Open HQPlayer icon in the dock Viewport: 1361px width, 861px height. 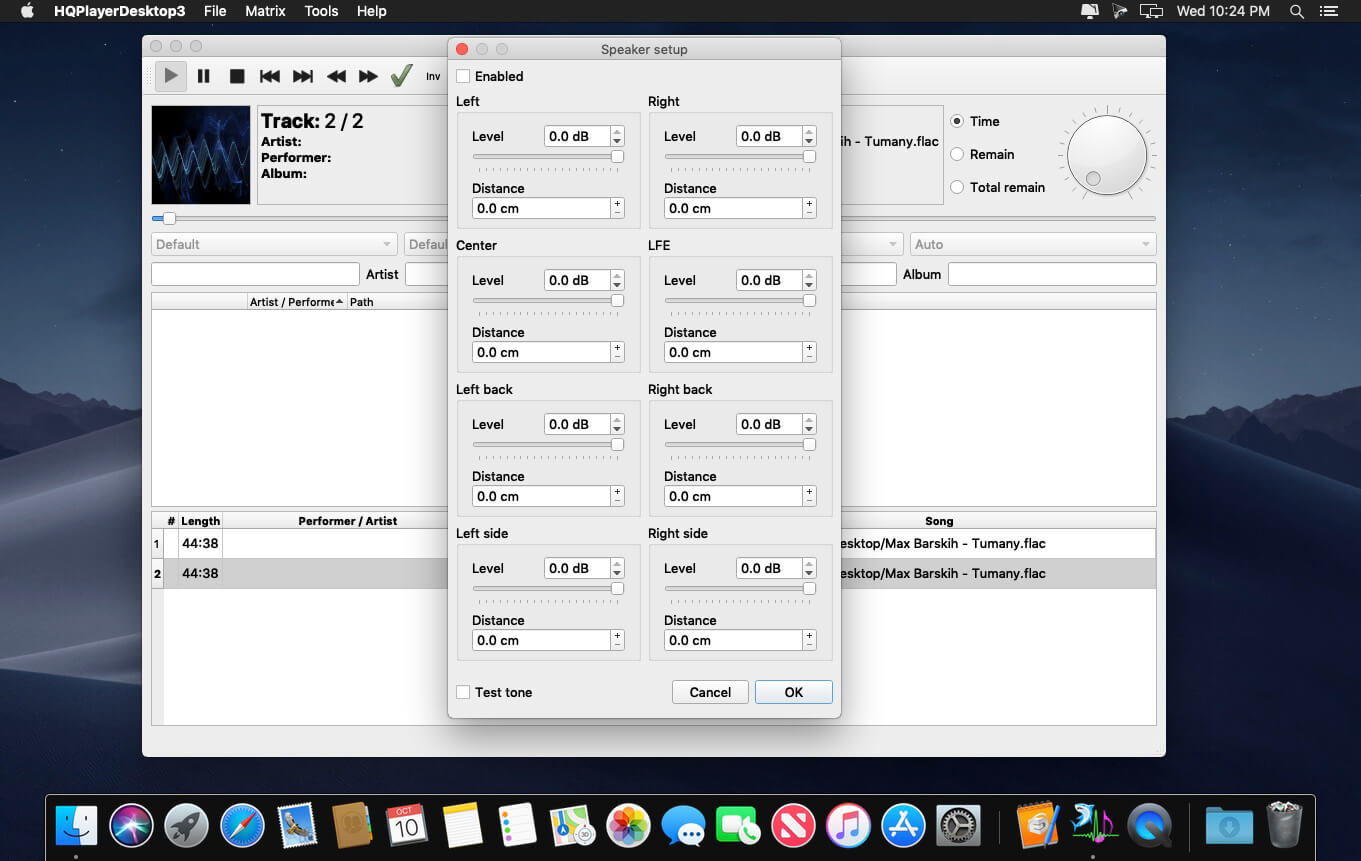[1093, 826]
